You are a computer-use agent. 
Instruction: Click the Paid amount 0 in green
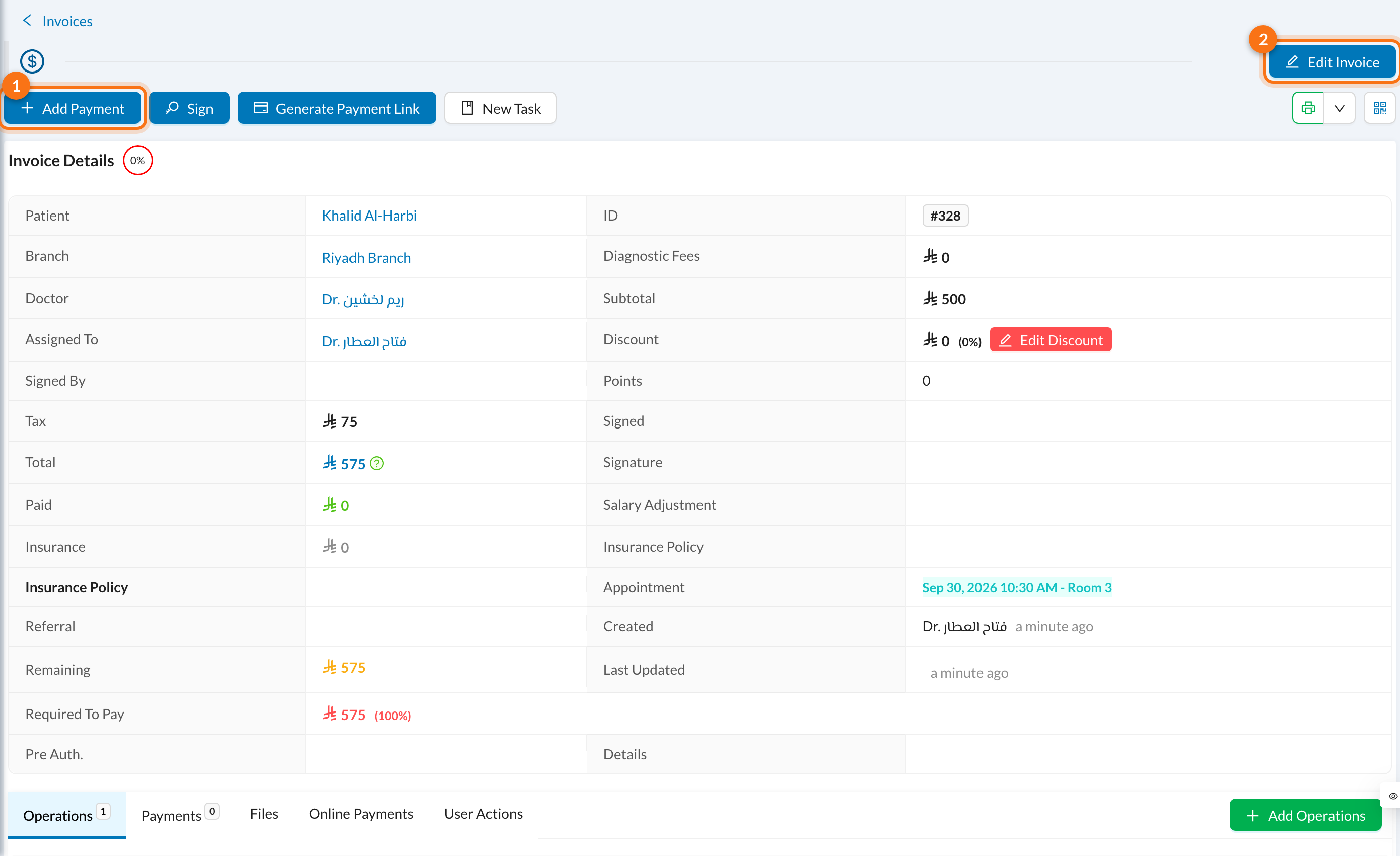pos(336,505)
